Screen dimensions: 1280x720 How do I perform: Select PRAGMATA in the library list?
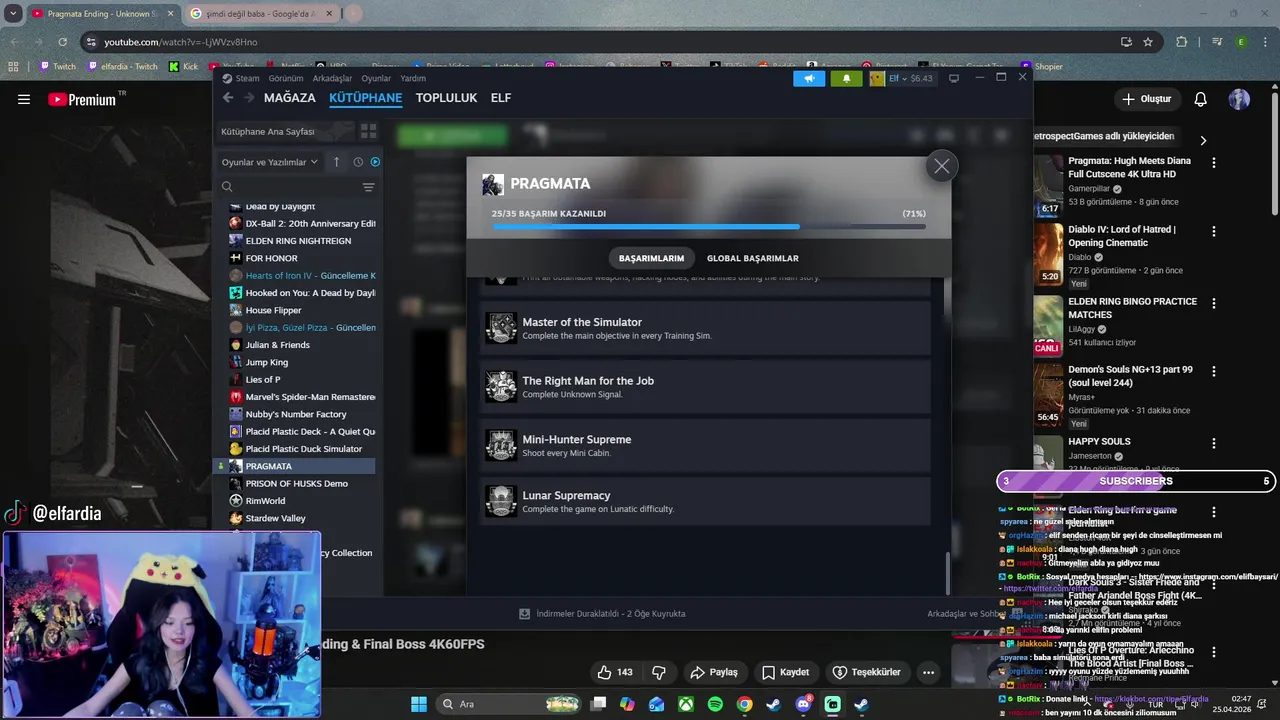point(296,466)
